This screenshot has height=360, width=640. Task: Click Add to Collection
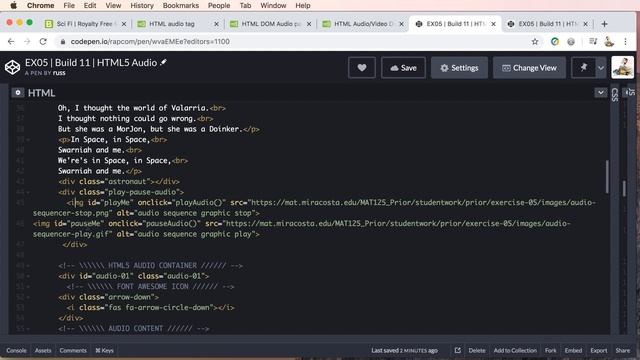point(515,350)
